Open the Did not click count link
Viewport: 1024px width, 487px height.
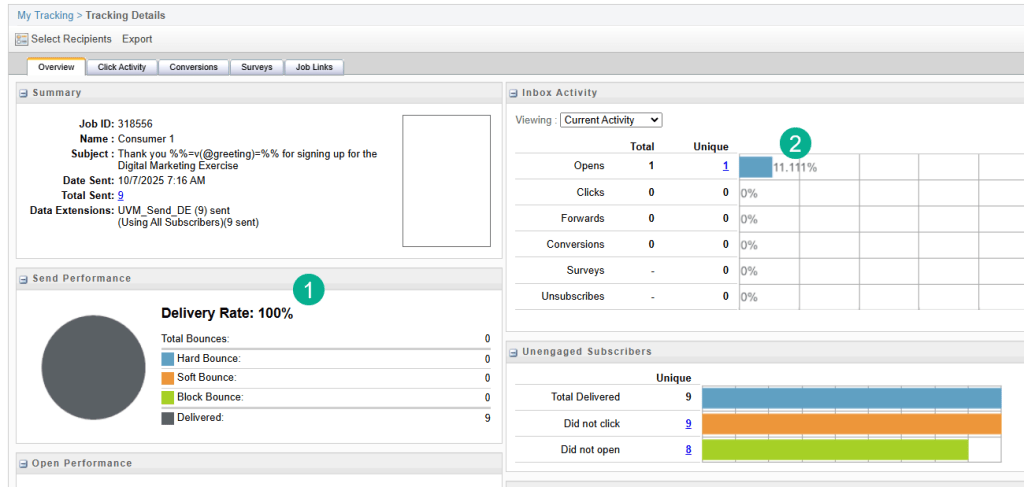pos(688,424)
